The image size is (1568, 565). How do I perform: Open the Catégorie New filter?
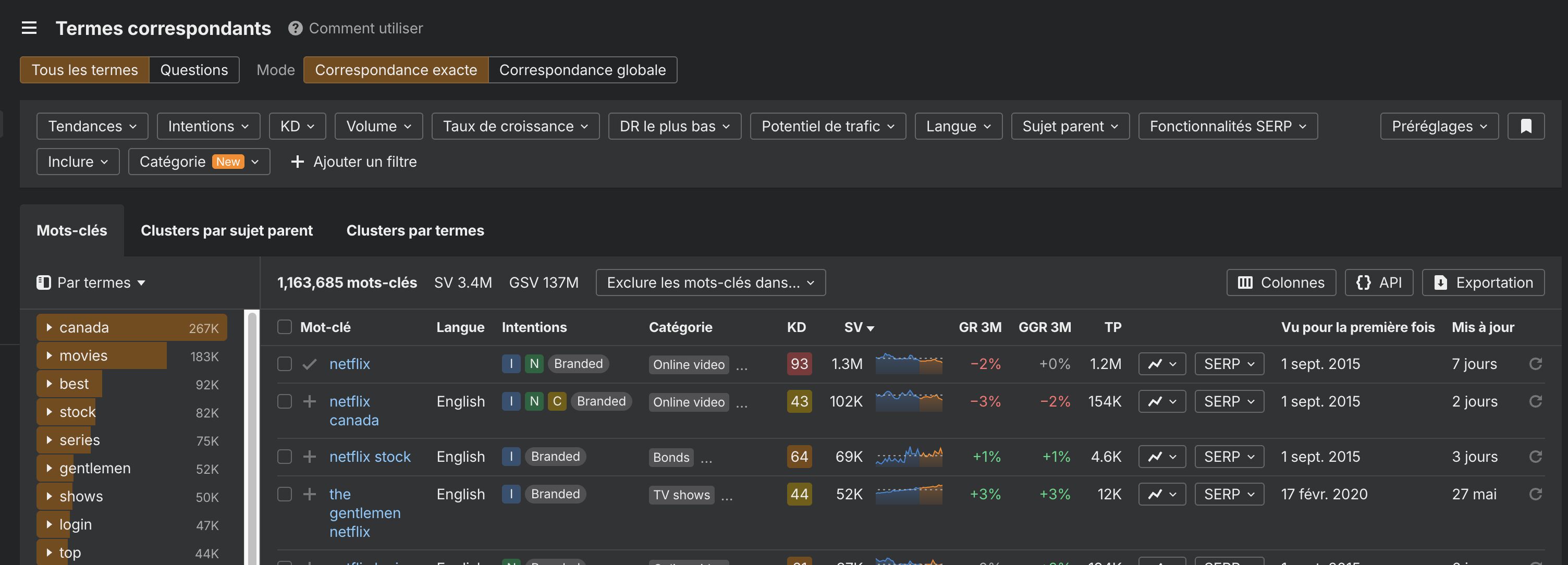199,162
